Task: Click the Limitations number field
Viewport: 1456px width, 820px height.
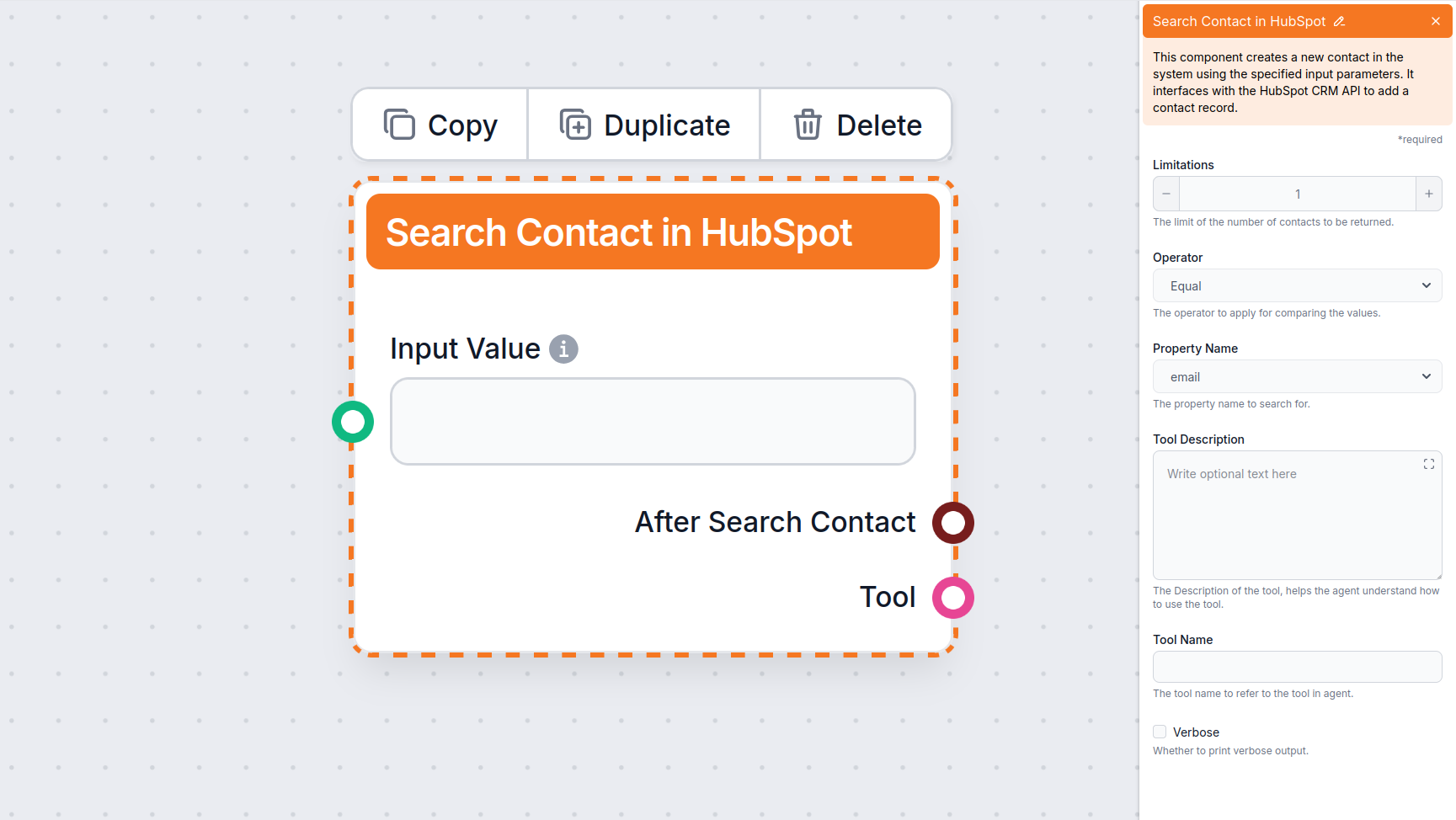Action: tap(1297, 194)
